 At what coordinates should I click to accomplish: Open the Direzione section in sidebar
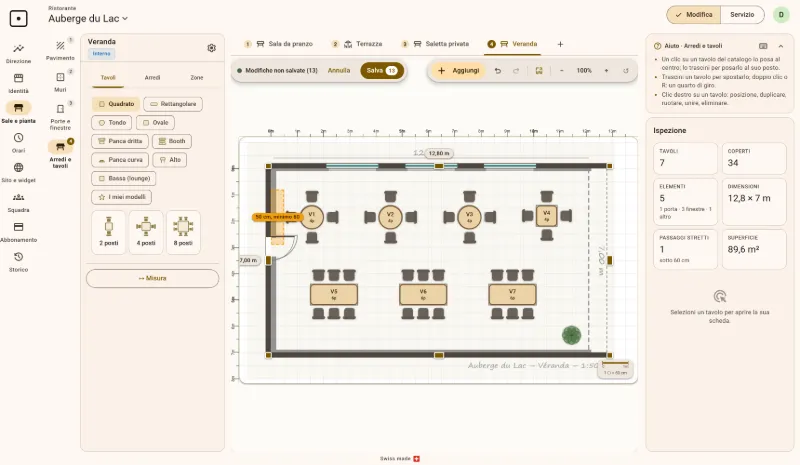click(18, 53)
